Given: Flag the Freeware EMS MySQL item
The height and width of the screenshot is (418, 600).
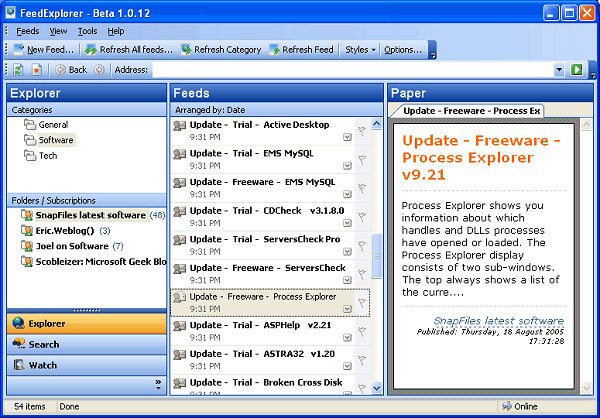Looking at the screenshot, I should pos(362,188).
